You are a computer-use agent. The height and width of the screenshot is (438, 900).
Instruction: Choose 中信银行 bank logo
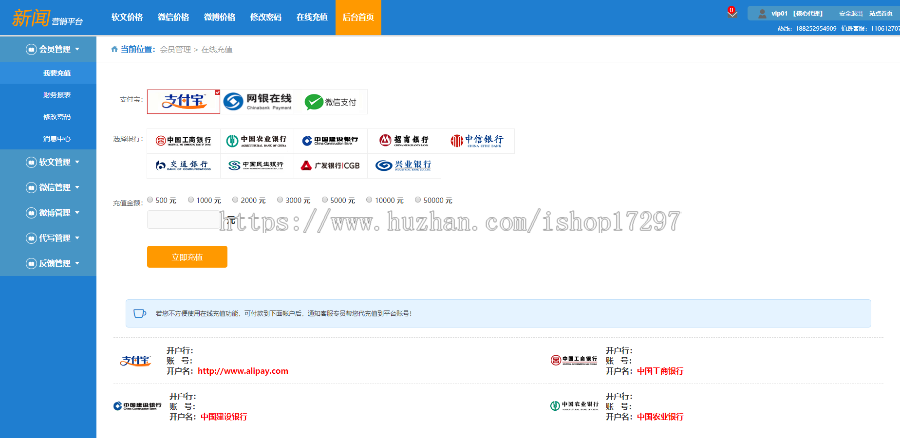coord(478,141)
